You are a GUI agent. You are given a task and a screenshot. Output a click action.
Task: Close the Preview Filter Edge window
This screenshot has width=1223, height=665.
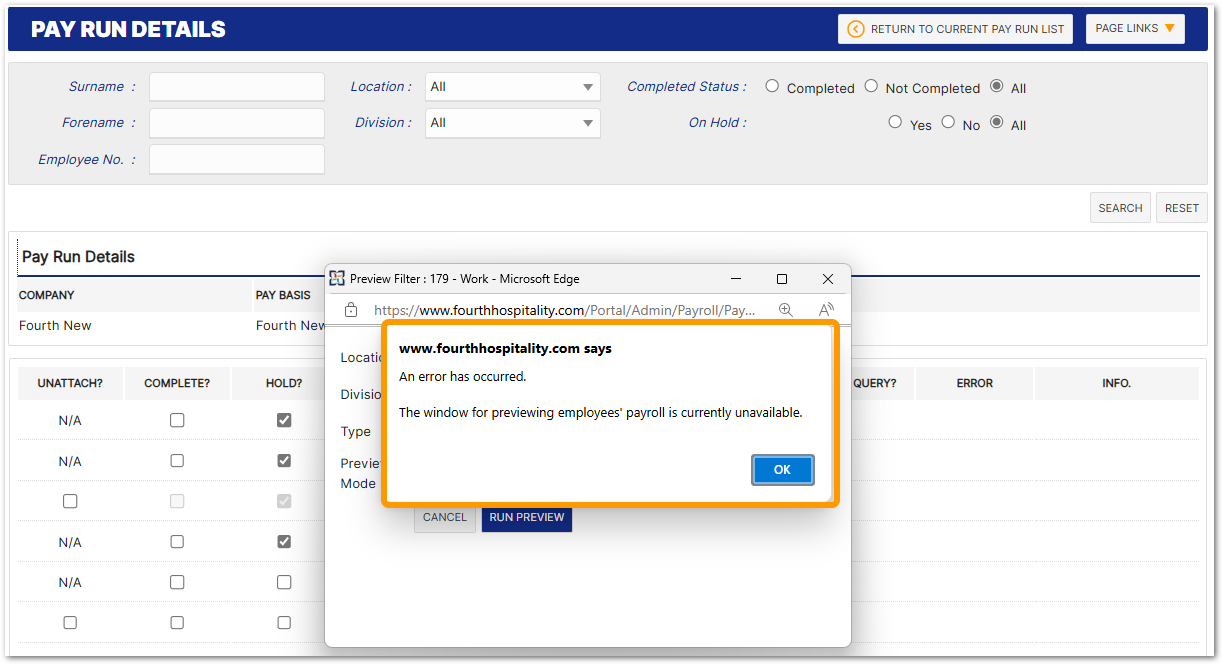828,279
